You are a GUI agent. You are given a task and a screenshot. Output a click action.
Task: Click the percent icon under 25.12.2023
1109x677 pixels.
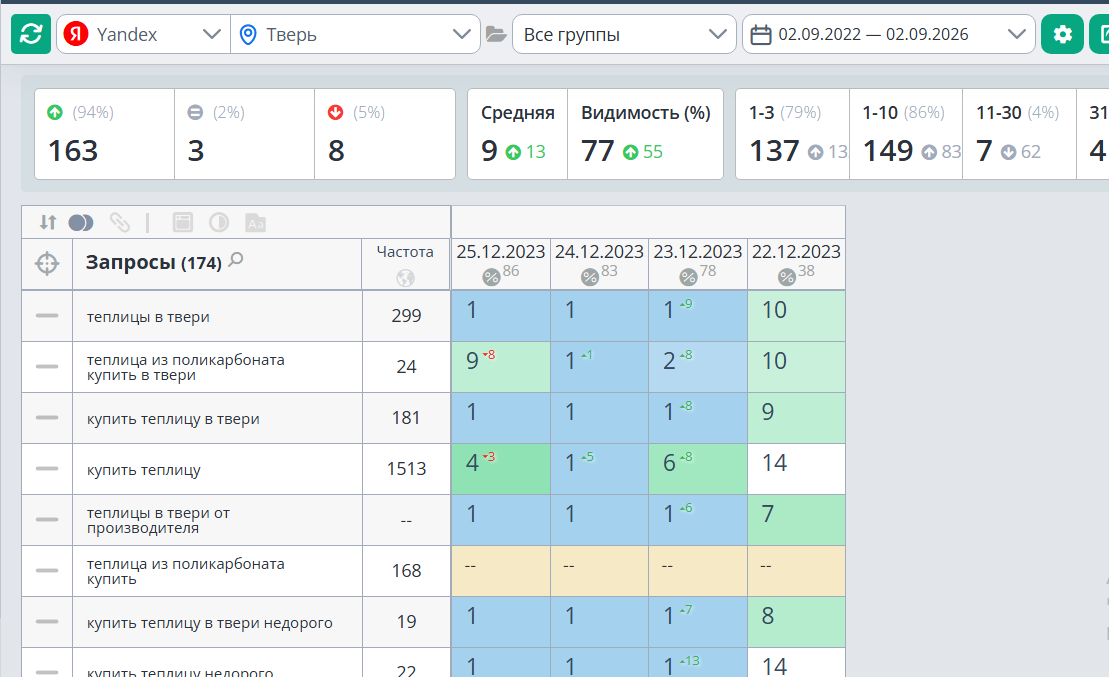pyautogui.click(x=491, y=277)
